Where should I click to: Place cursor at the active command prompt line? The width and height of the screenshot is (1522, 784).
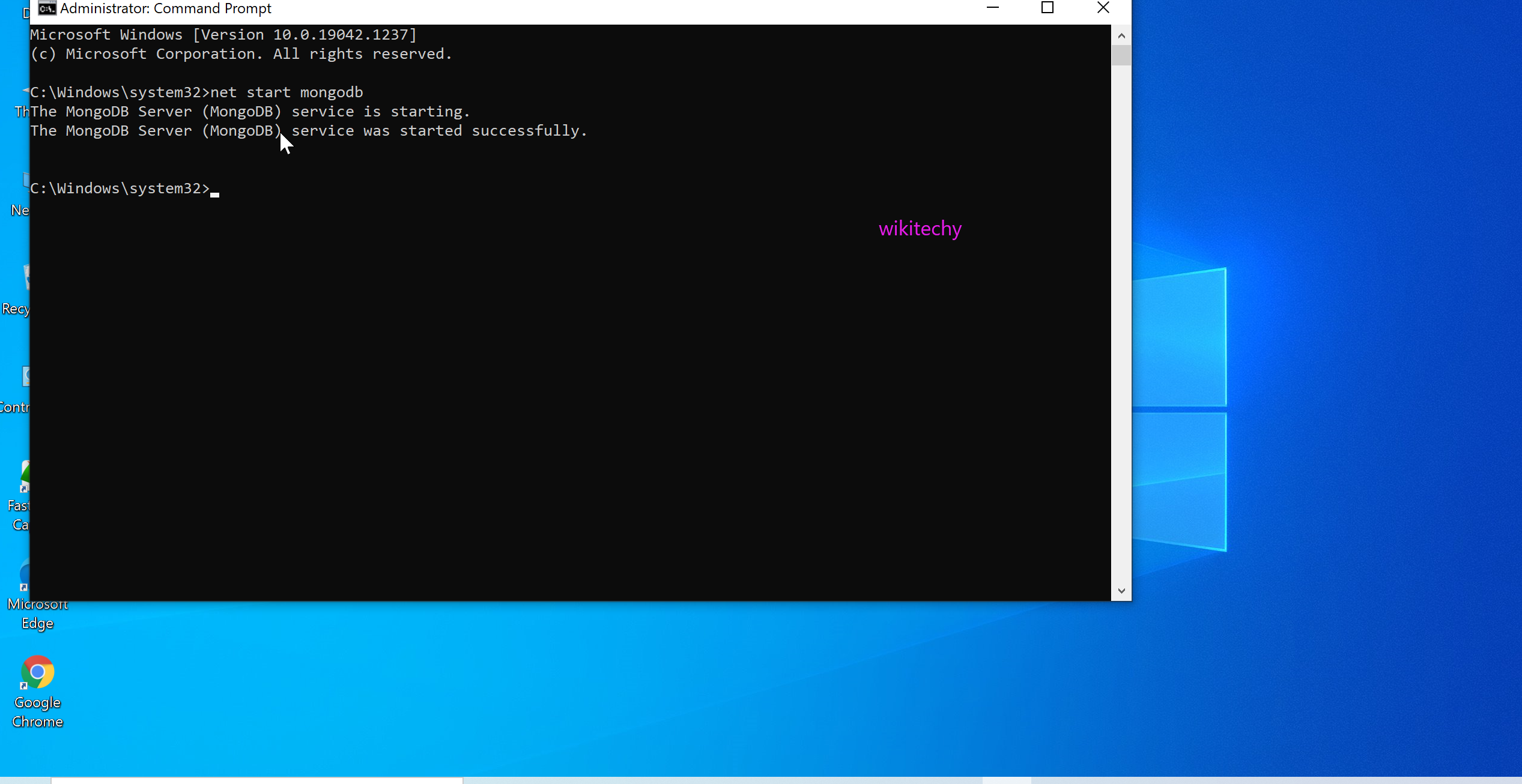pos(214,190)
